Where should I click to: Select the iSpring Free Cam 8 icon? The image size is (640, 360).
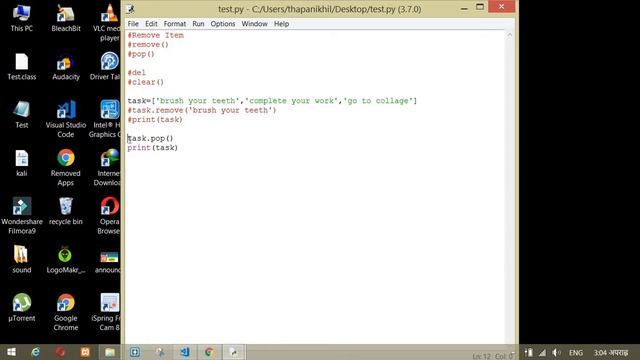106,313
